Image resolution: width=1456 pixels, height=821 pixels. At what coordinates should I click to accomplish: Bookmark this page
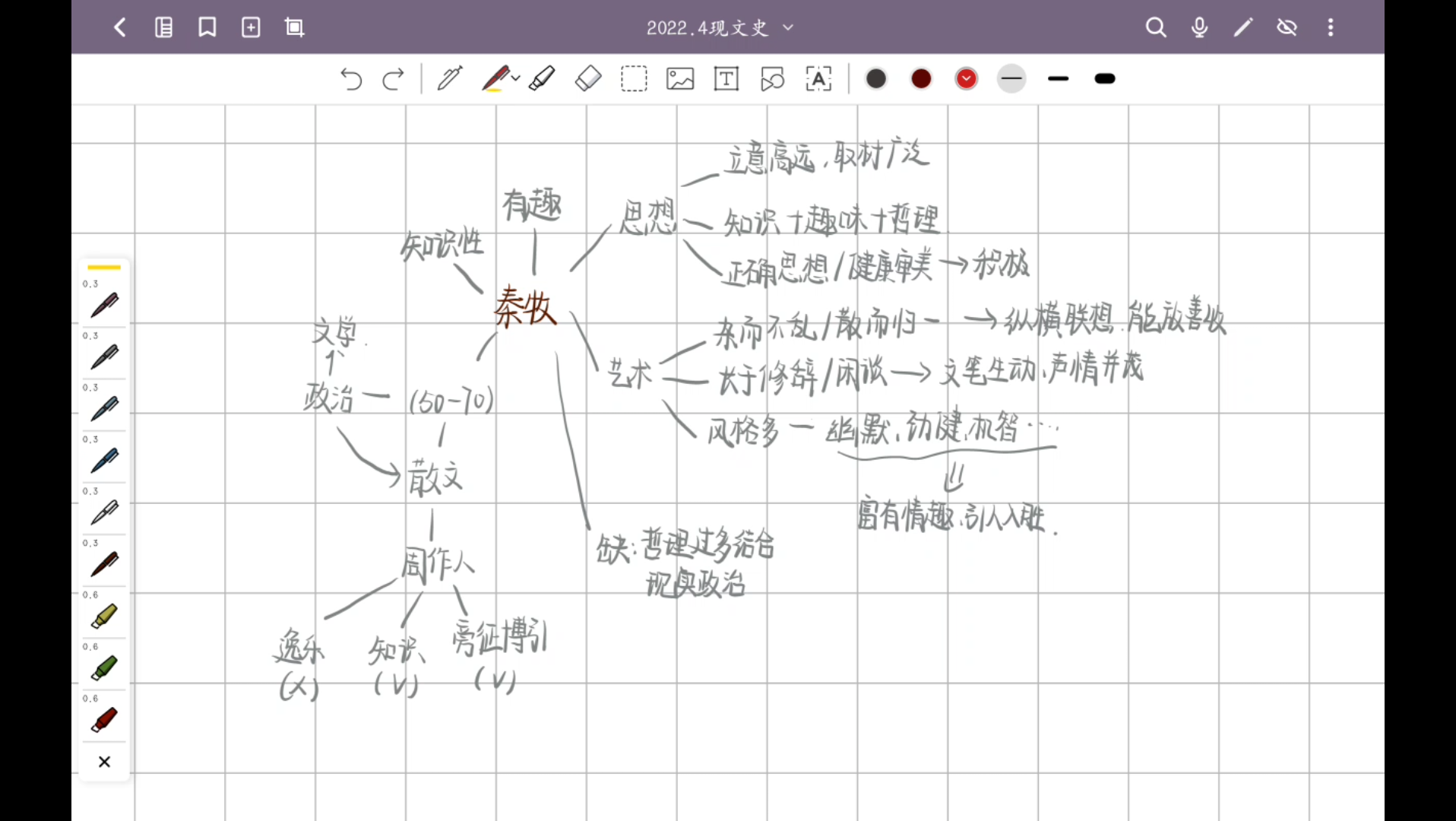click(x=207, y=28)
